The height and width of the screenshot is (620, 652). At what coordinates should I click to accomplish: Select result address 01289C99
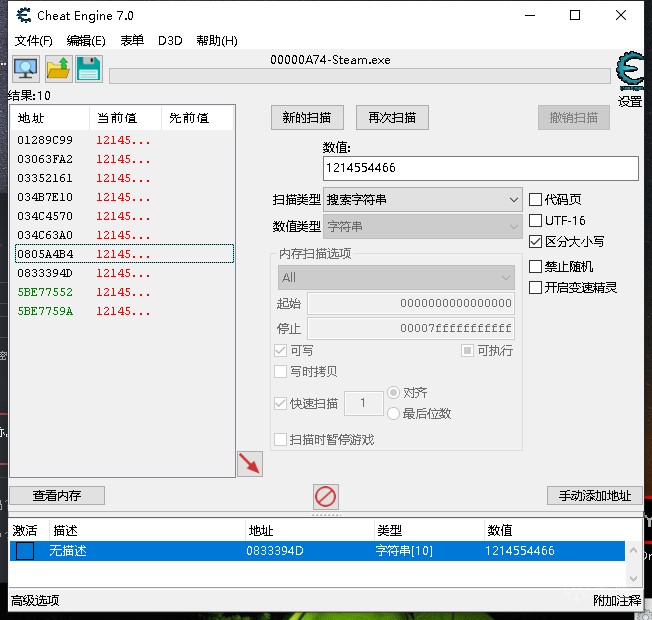[x=45, y=140]
